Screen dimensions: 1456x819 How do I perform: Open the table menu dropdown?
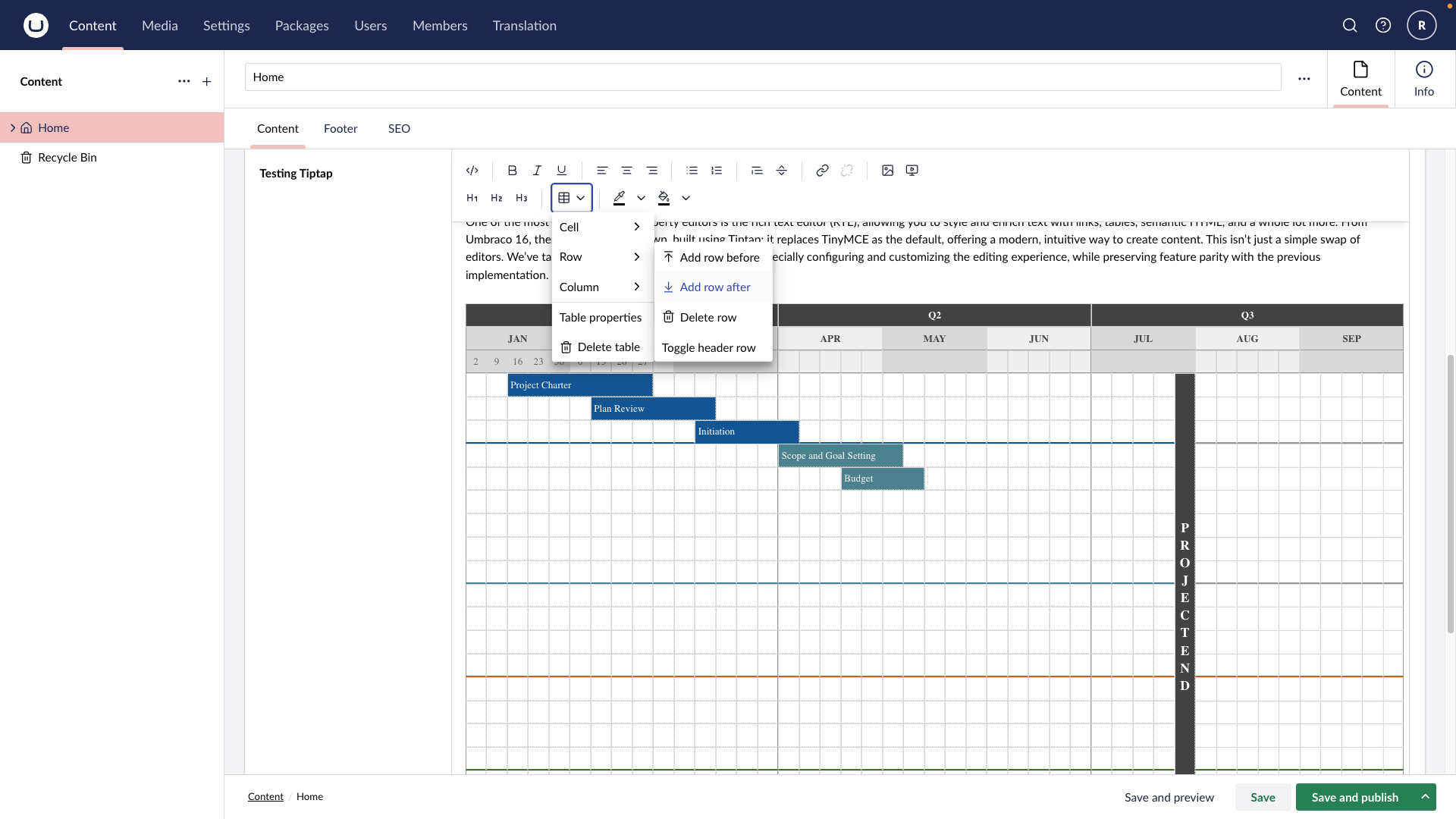572,198
